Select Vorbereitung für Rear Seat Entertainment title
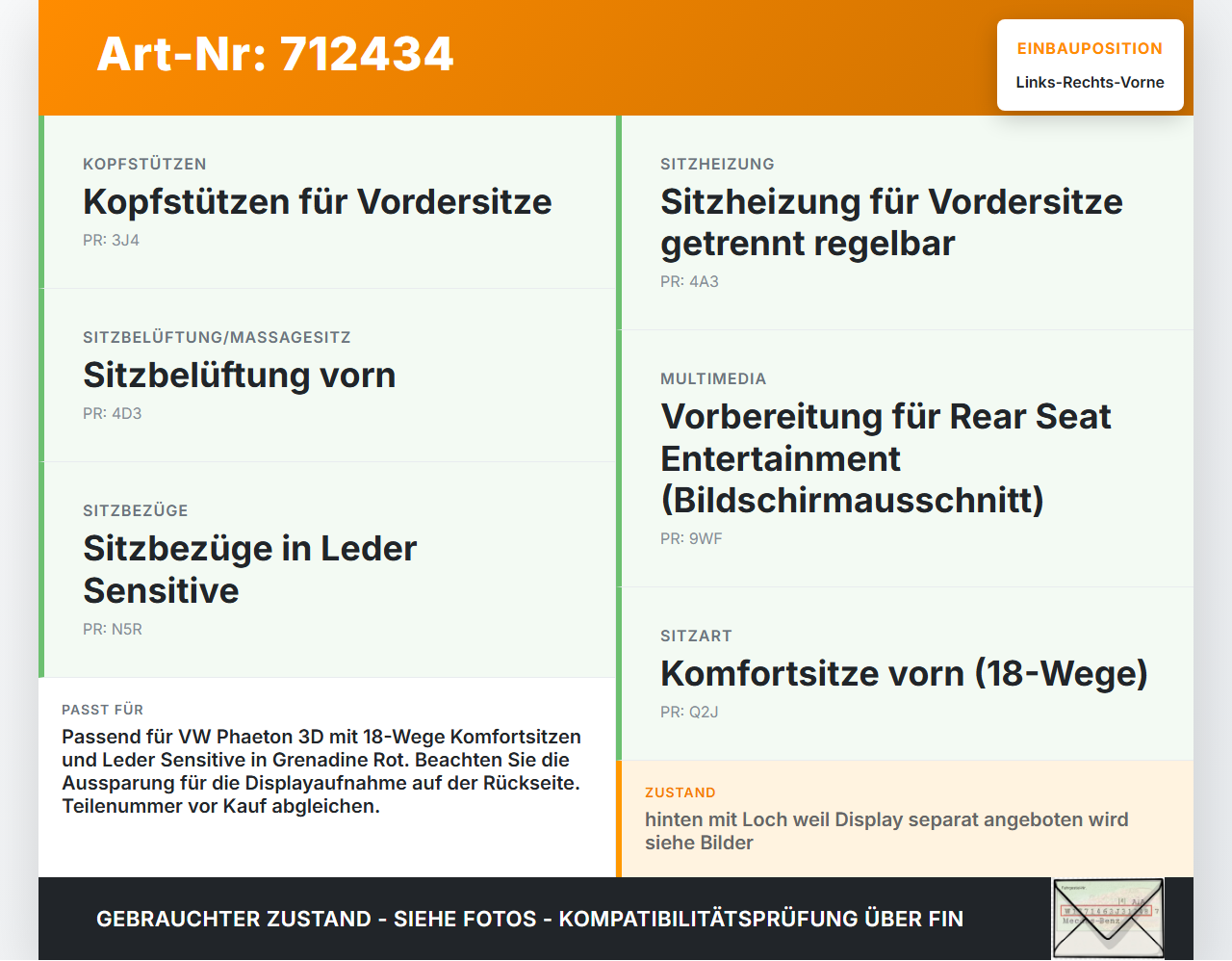 (885, 458)
